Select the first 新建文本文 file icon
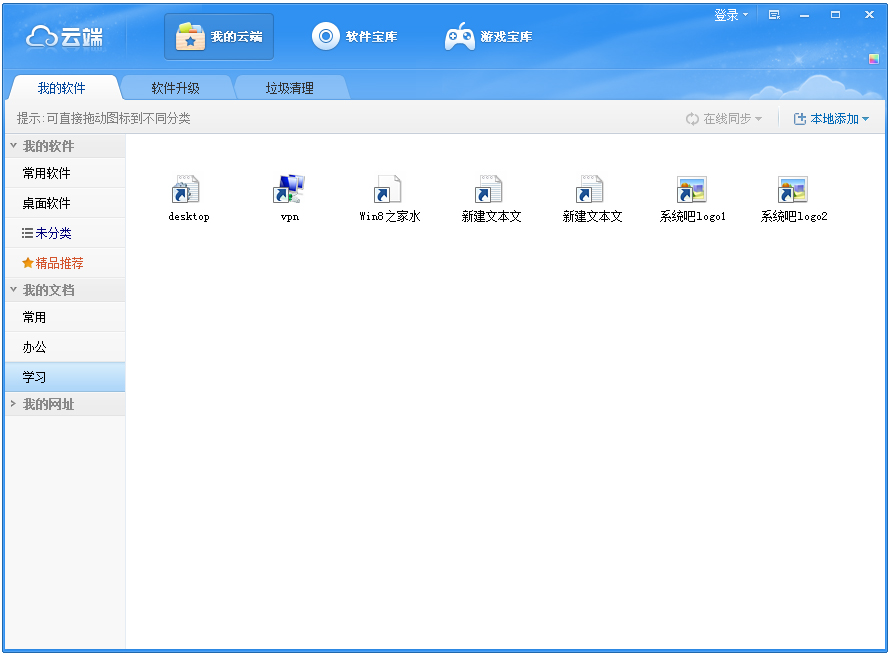 (x=489, y=189)
